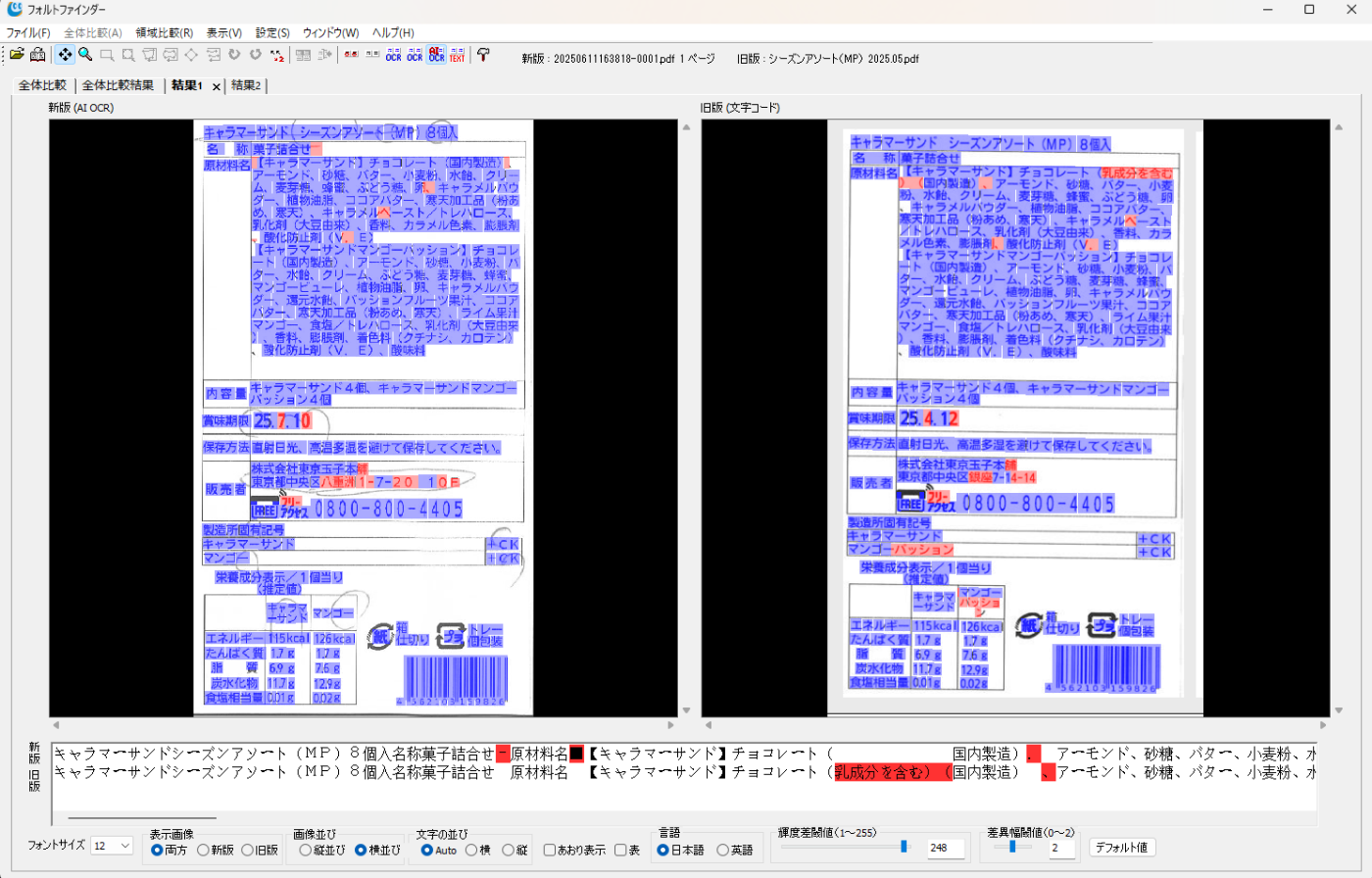Screen dimensions: 1372x878
Task: Switch to the 全体比較 tab
Action: tap(42, 85)
